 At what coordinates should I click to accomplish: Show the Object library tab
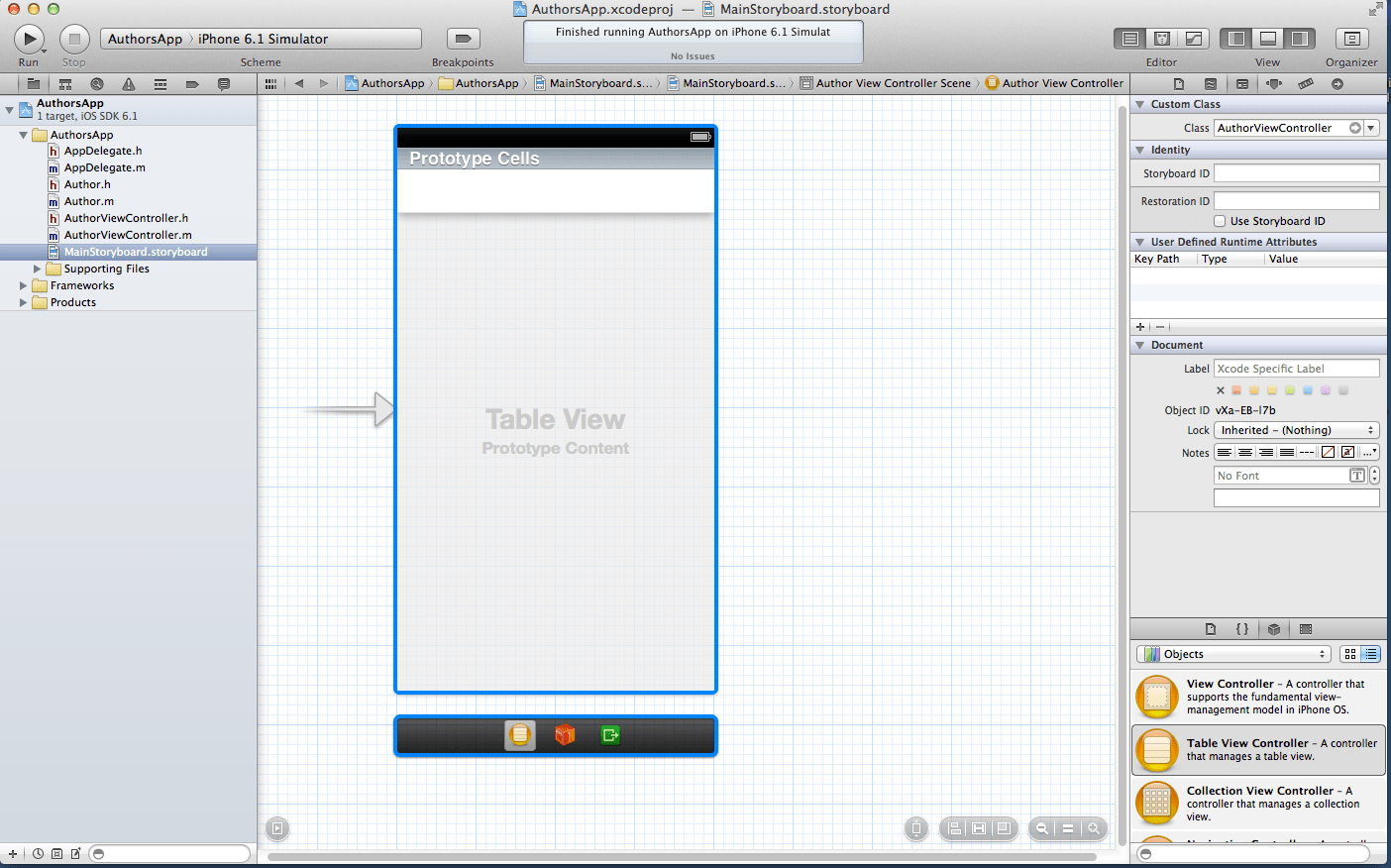pos(1274,629)
